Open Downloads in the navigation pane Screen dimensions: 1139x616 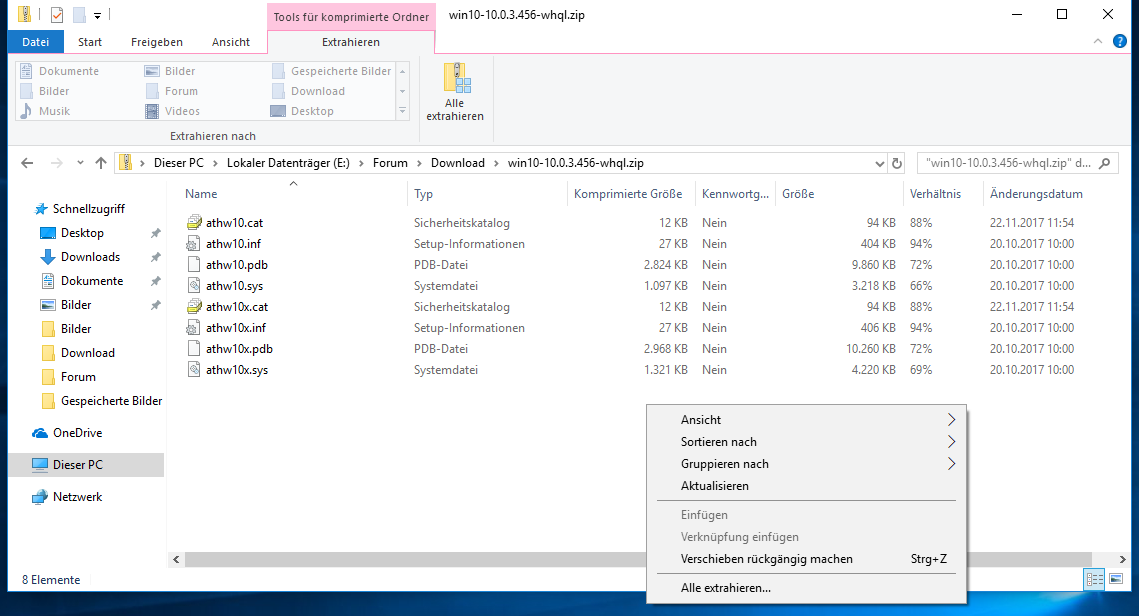point(90,256)
